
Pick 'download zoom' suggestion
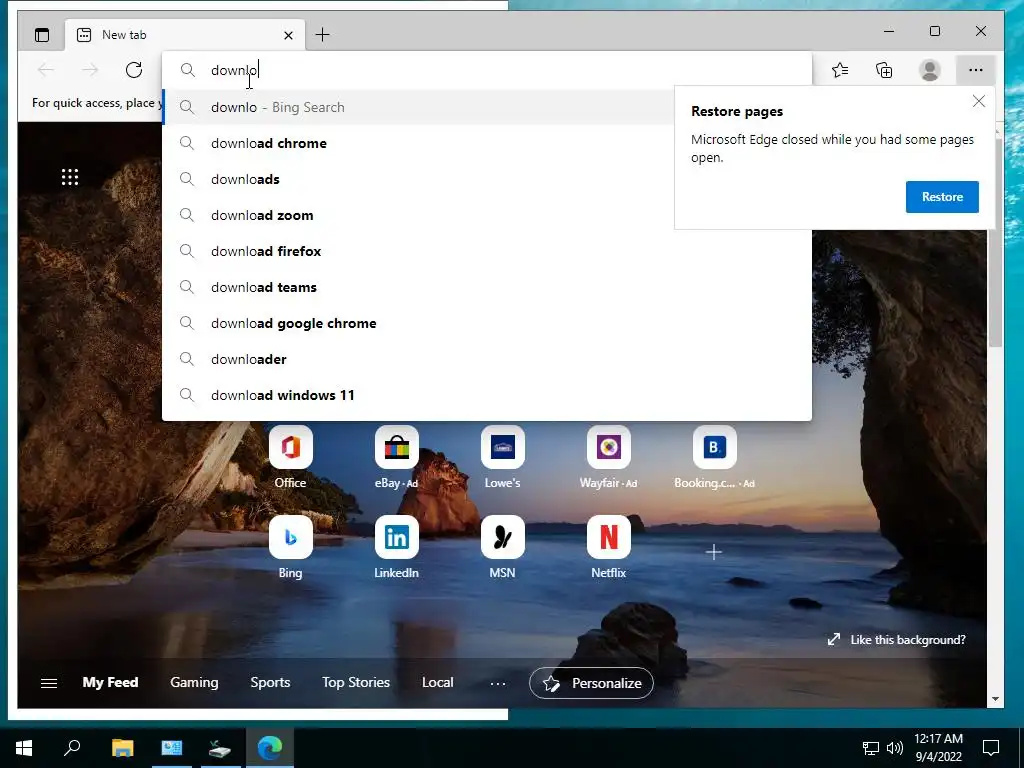418,215
